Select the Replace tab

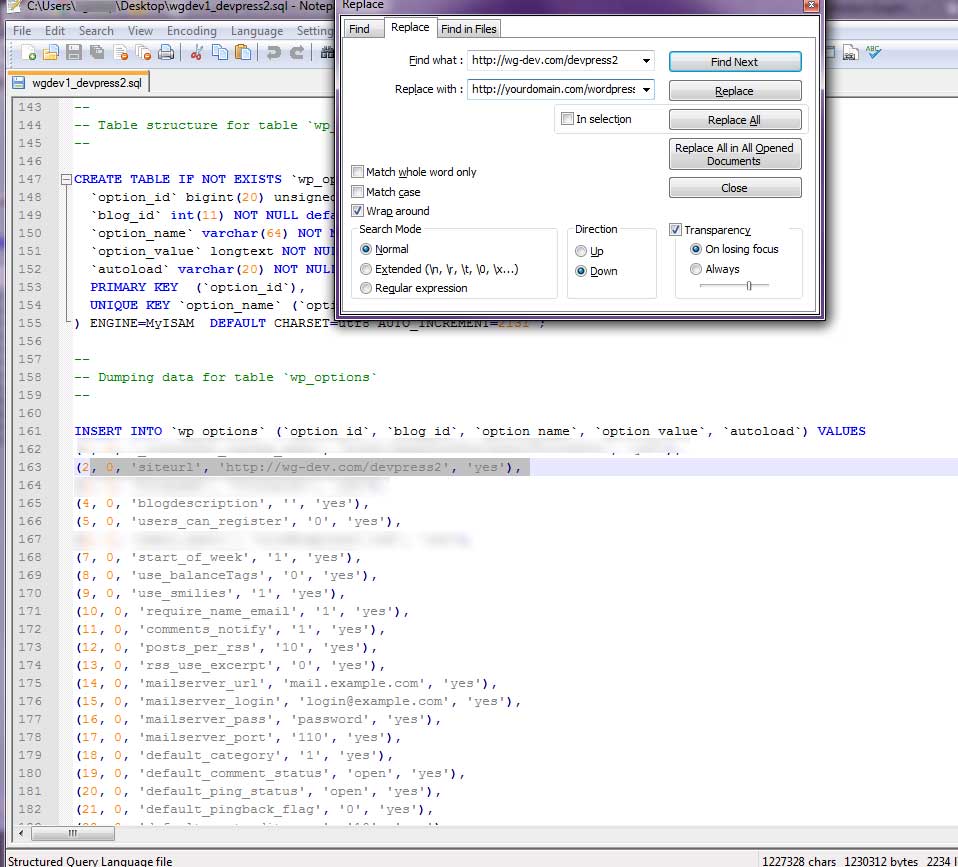410,27
